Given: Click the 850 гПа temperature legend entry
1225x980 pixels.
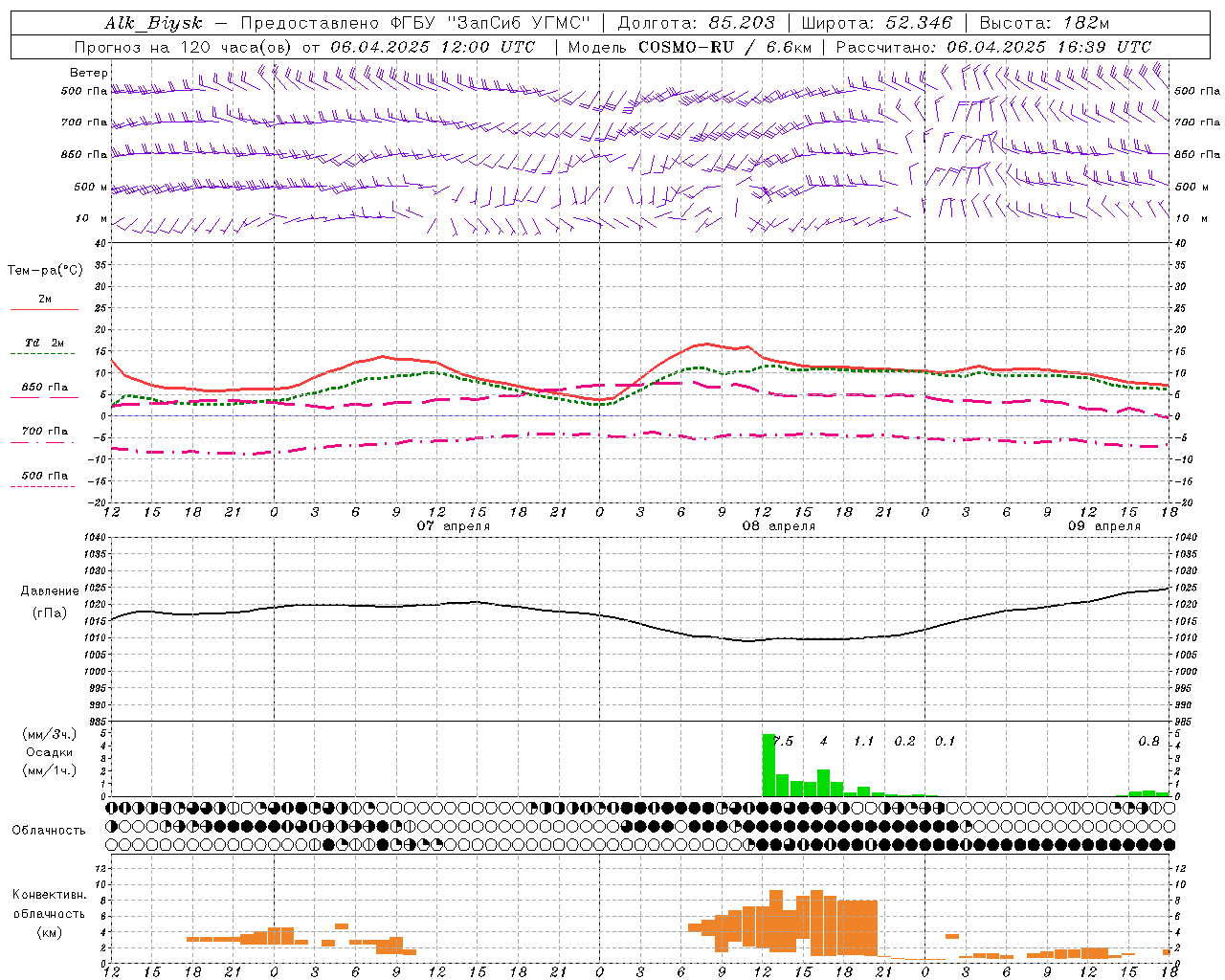Looking at the screenshot, I should point(44,388).
